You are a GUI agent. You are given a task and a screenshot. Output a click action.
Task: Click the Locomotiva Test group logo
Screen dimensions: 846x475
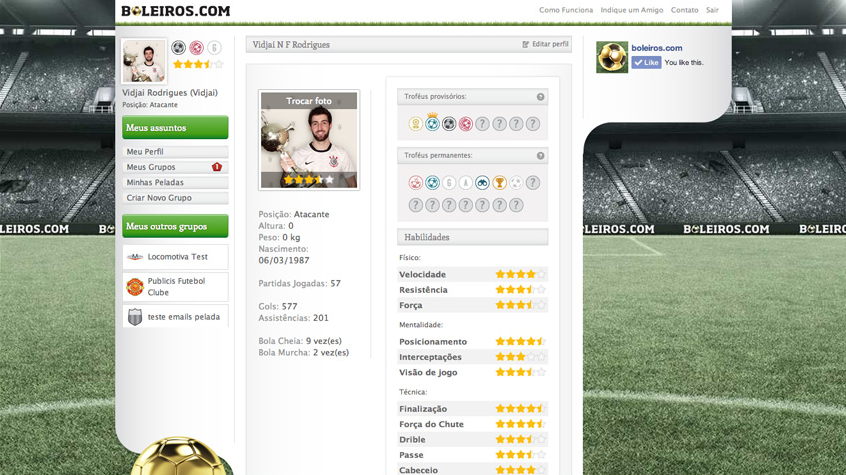click(x=135, y=257)
